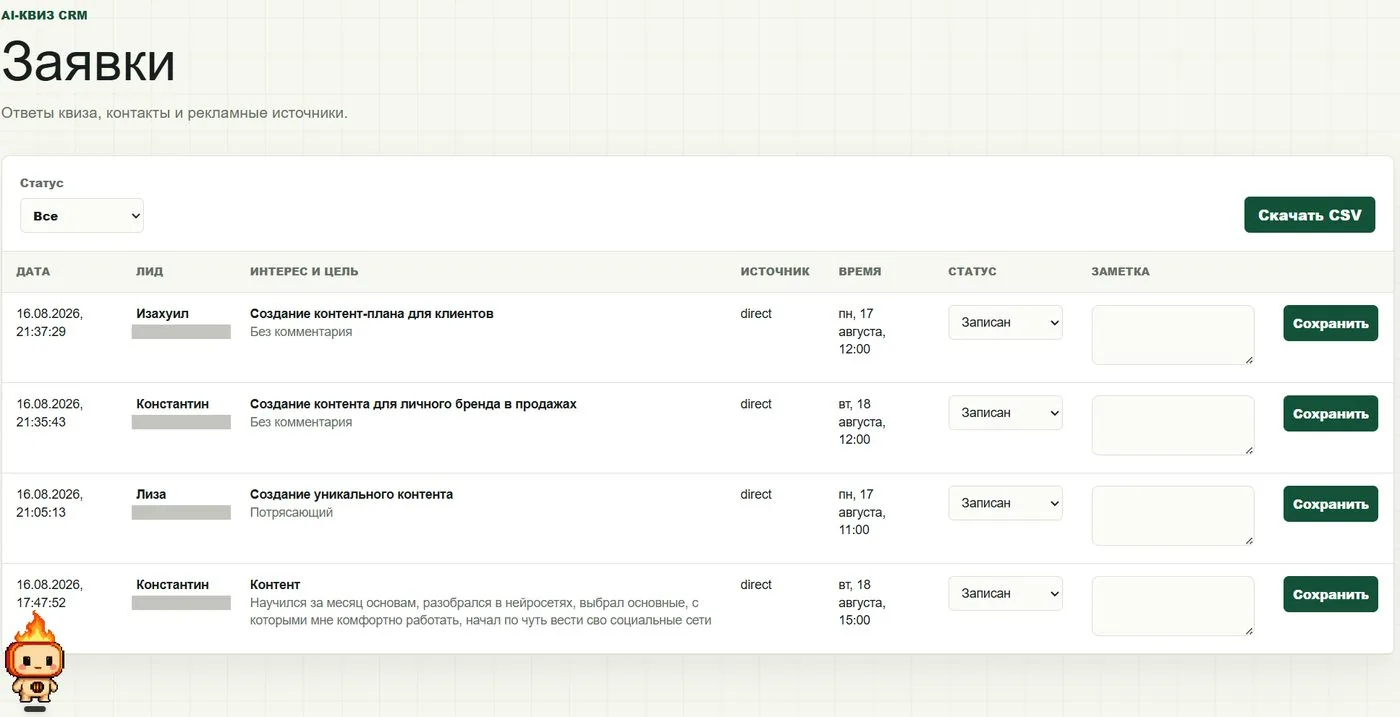This screenshot has width=1400, height=717.
Task: Click the Заметка column header
Action: pos(1120,271)
